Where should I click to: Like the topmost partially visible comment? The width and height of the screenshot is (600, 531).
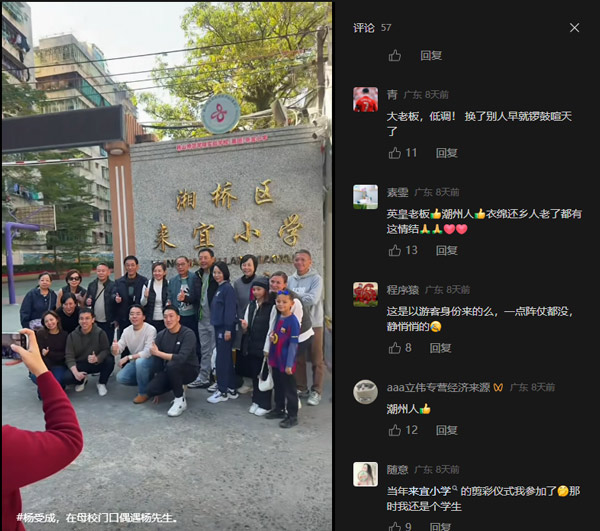point(395,56)
